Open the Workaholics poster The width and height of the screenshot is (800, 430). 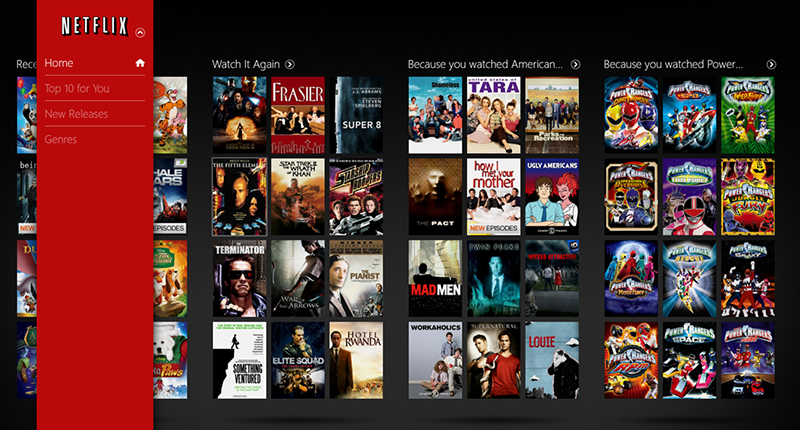(435, 360)
